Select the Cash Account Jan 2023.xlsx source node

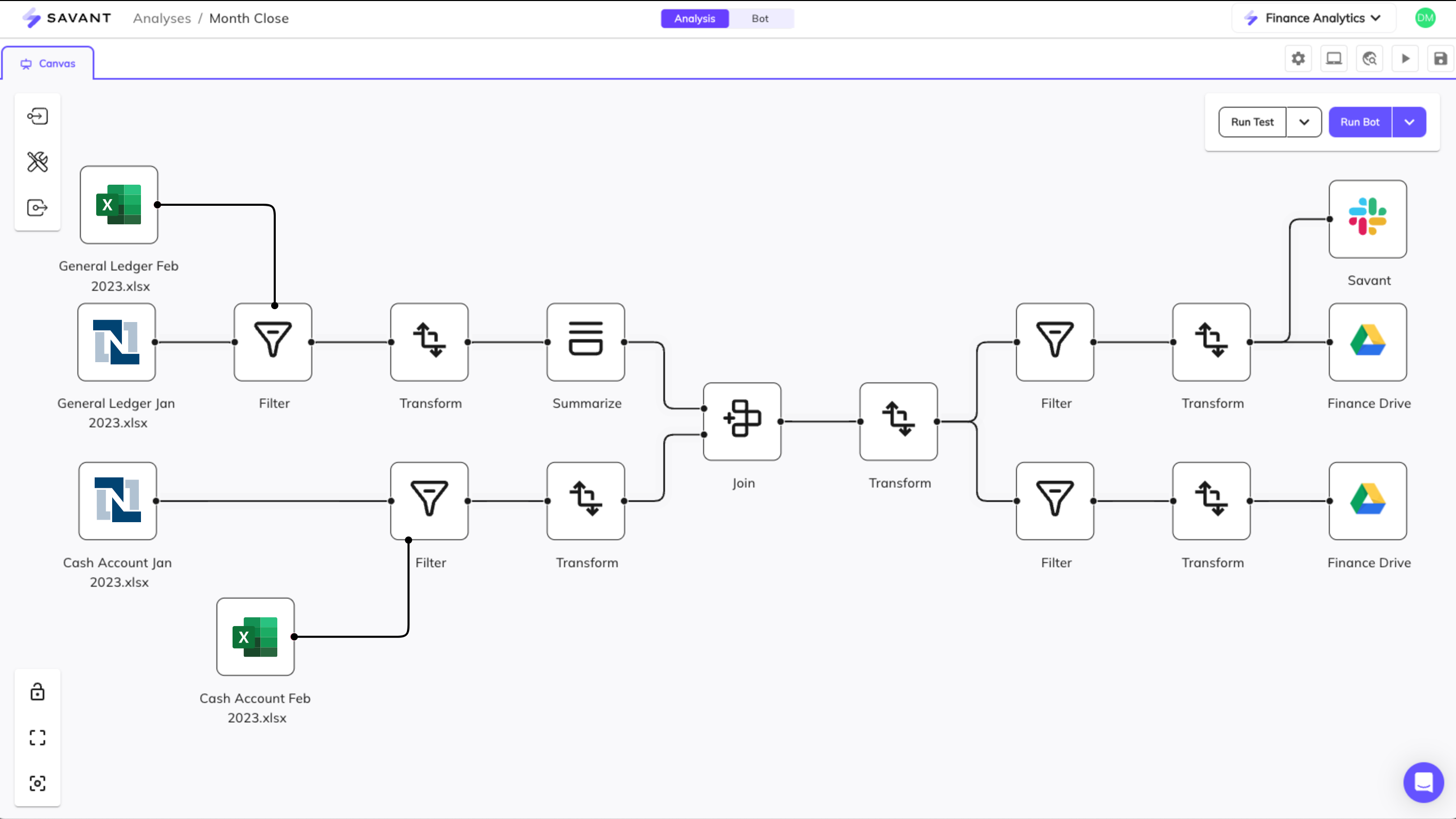pyautogui.click(x=118, y=501)
